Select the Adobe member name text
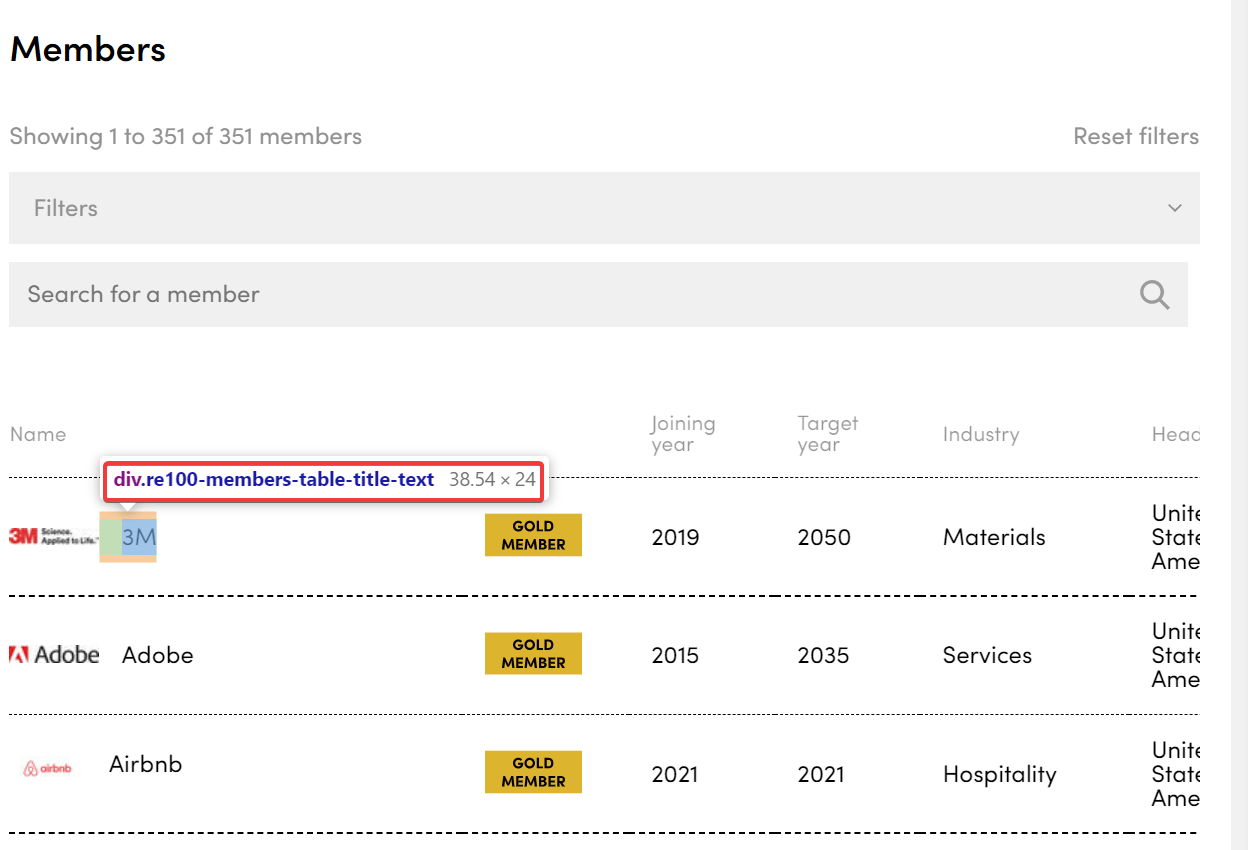 click(x=158, y=655)
